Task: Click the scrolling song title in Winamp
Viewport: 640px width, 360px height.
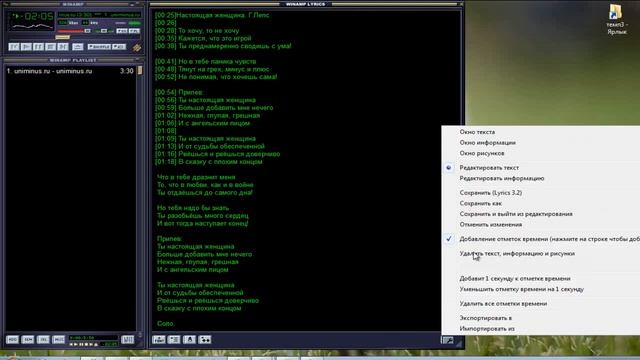Action: point(99,15)
